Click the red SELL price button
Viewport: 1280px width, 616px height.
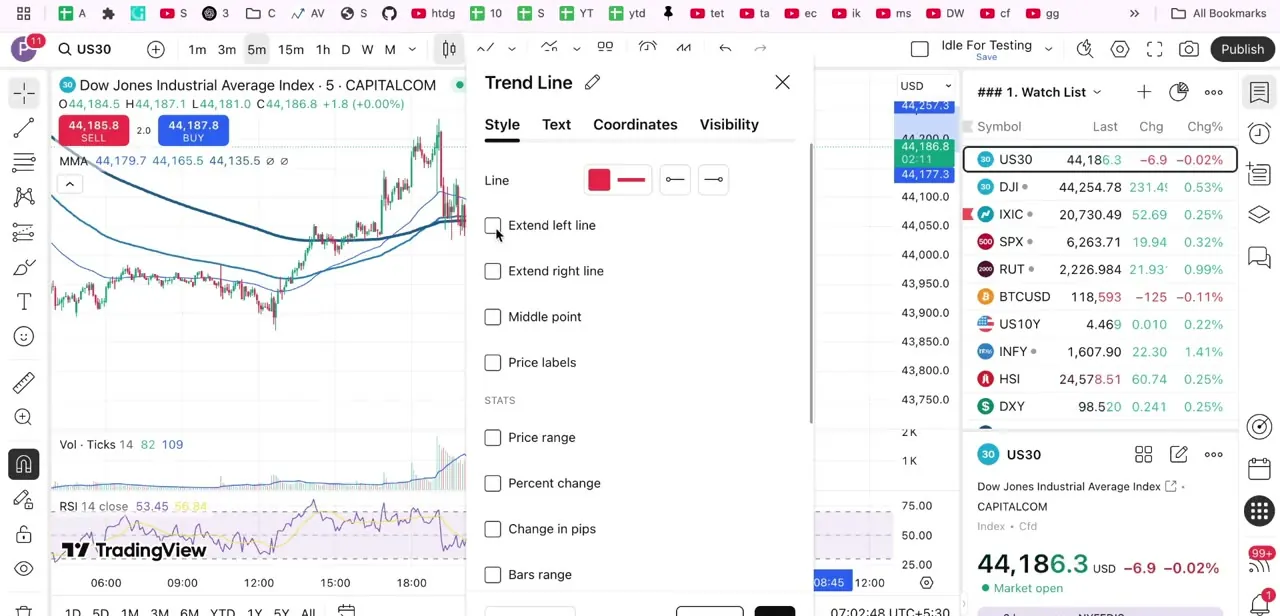coord(94,130)
